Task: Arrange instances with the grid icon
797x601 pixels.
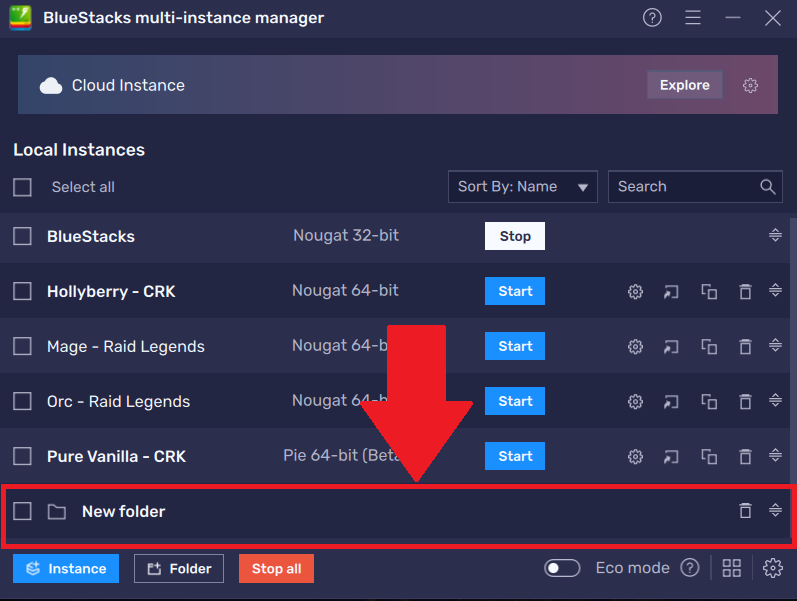Action: (731, 568)
